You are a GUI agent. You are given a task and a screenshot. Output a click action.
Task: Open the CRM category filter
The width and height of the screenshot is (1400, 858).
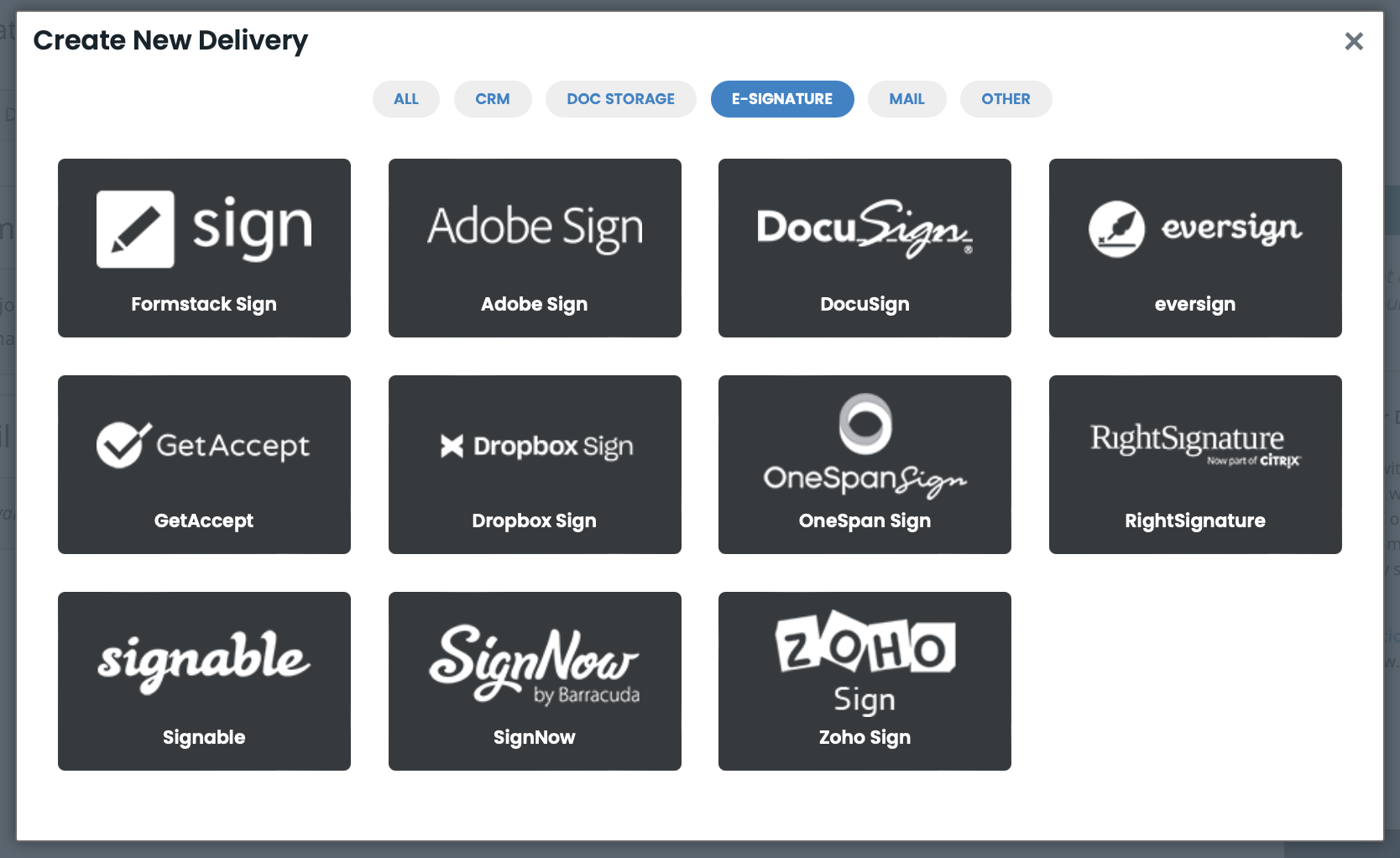pos(493,98)
